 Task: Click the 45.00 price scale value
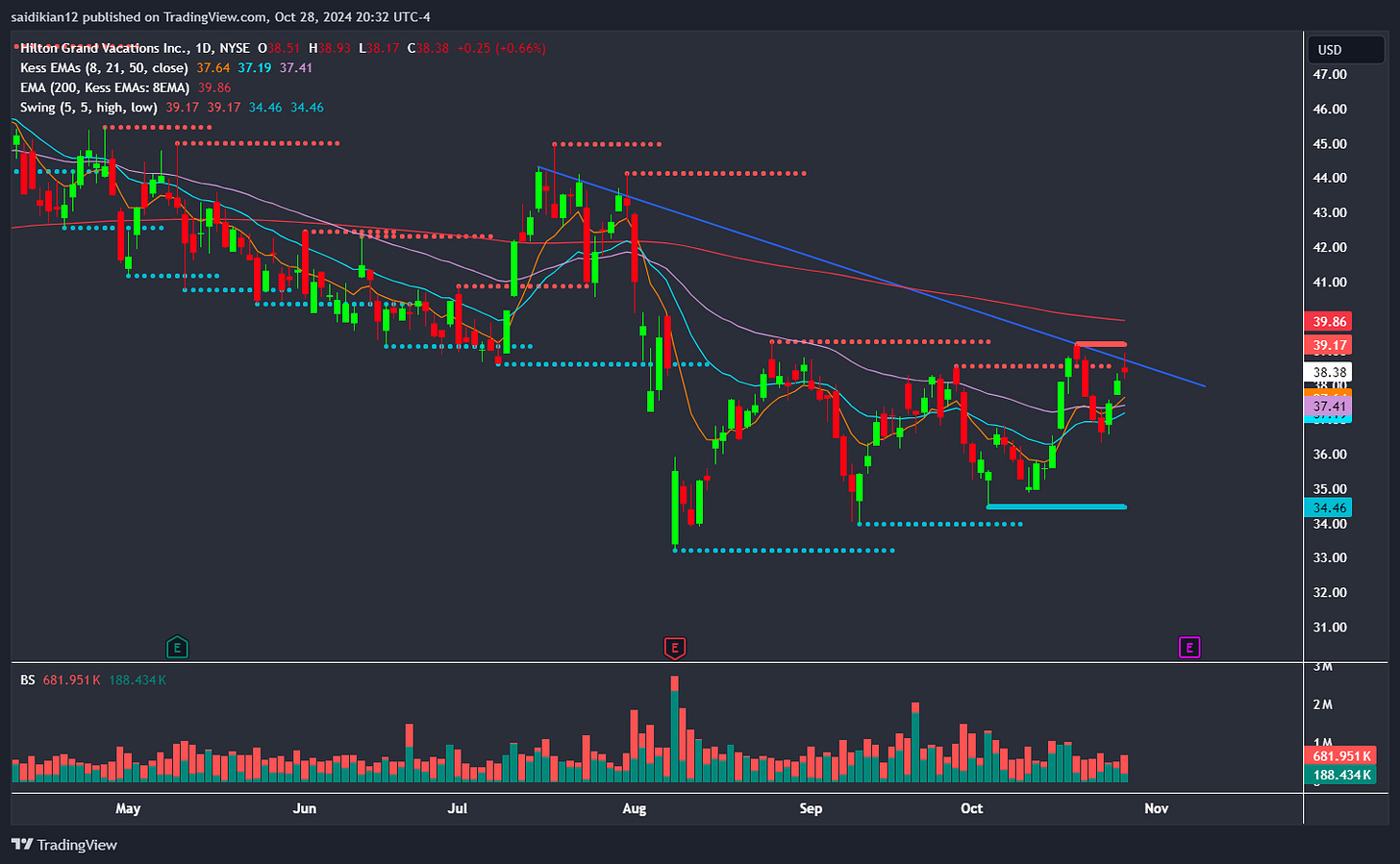pyautogui.click(x=1330, y=144)
